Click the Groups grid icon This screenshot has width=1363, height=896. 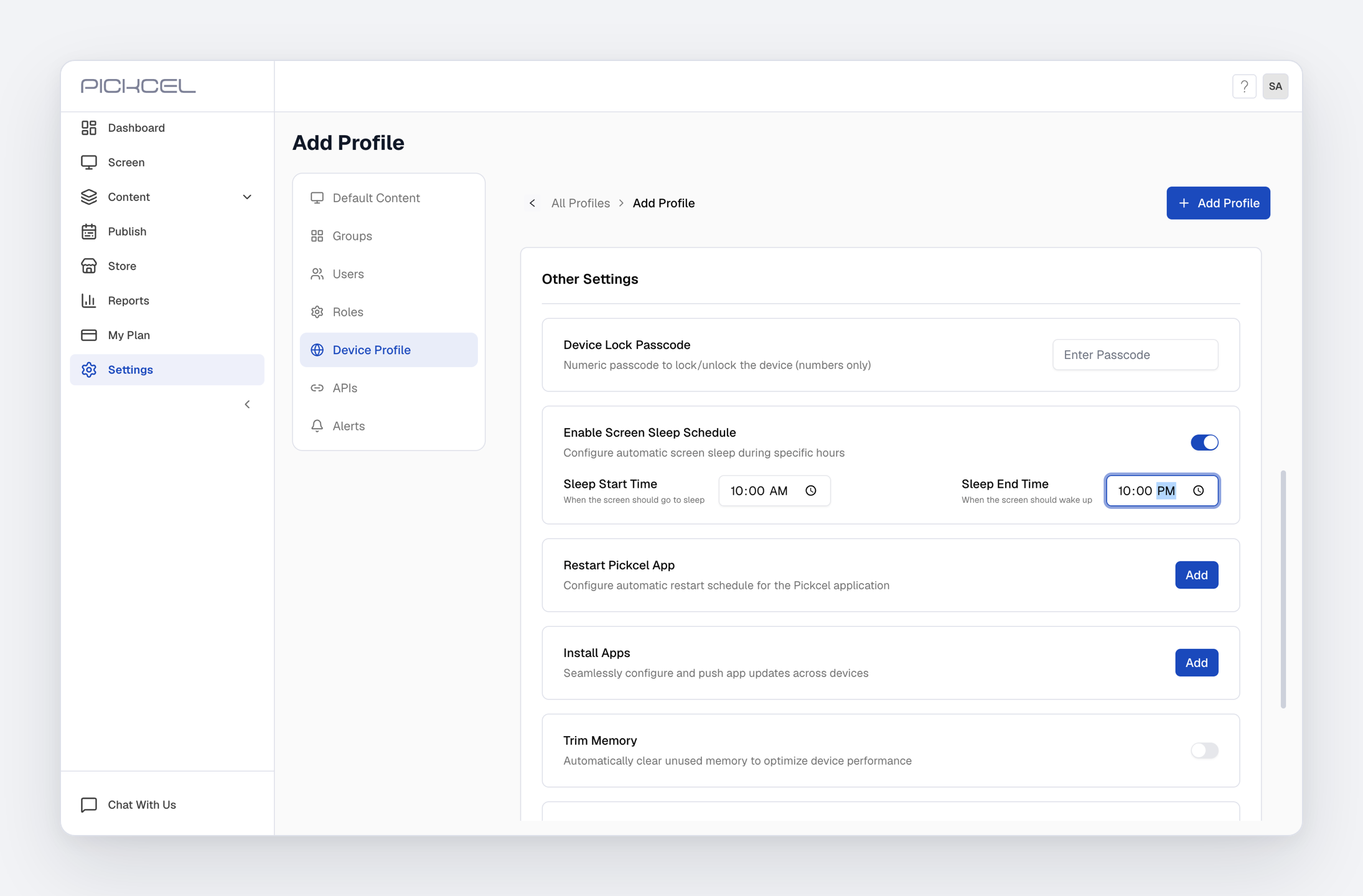[317, 236]
